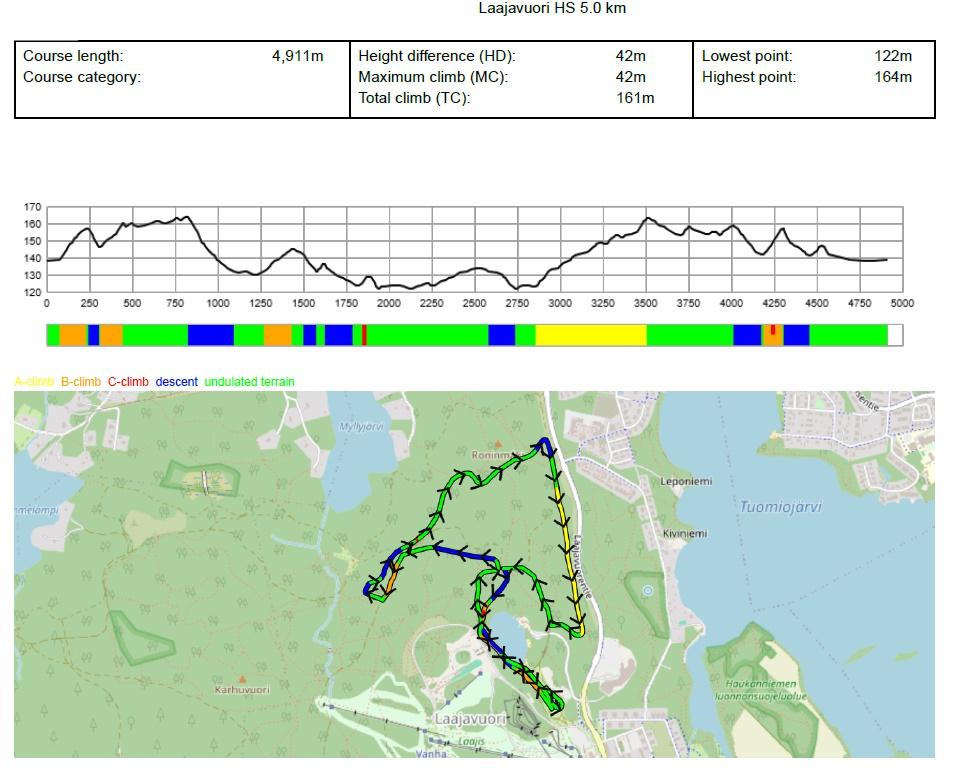Click the descent legend label
955x770 pixels.
pyautogui.click(x=177, y=382)
